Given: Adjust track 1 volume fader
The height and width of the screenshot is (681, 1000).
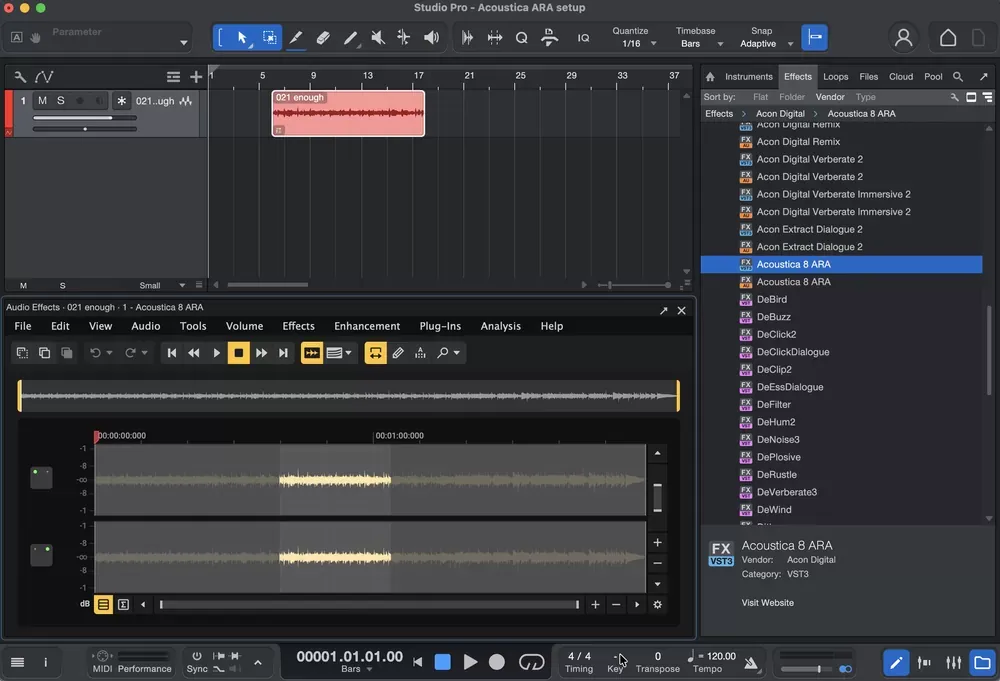Looking at the screenshot, I should pyautogui.click(x=85, y=118).
